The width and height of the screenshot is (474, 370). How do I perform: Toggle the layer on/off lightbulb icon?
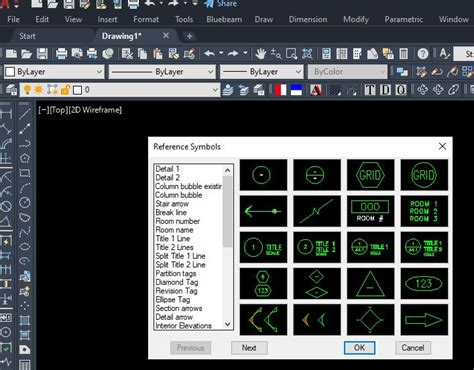tap(27, 89)
